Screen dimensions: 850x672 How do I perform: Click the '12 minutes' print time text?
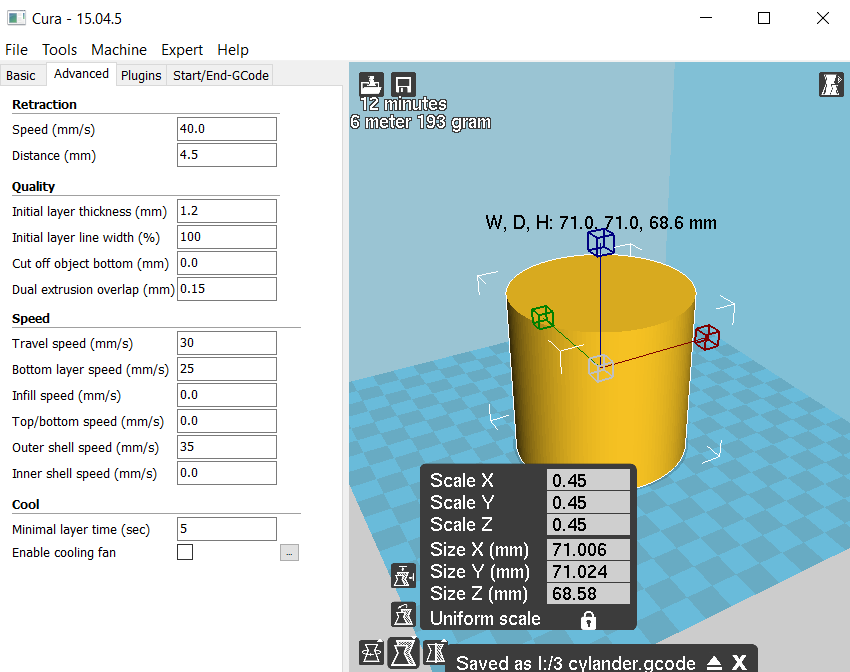click(x=404, y=104)
